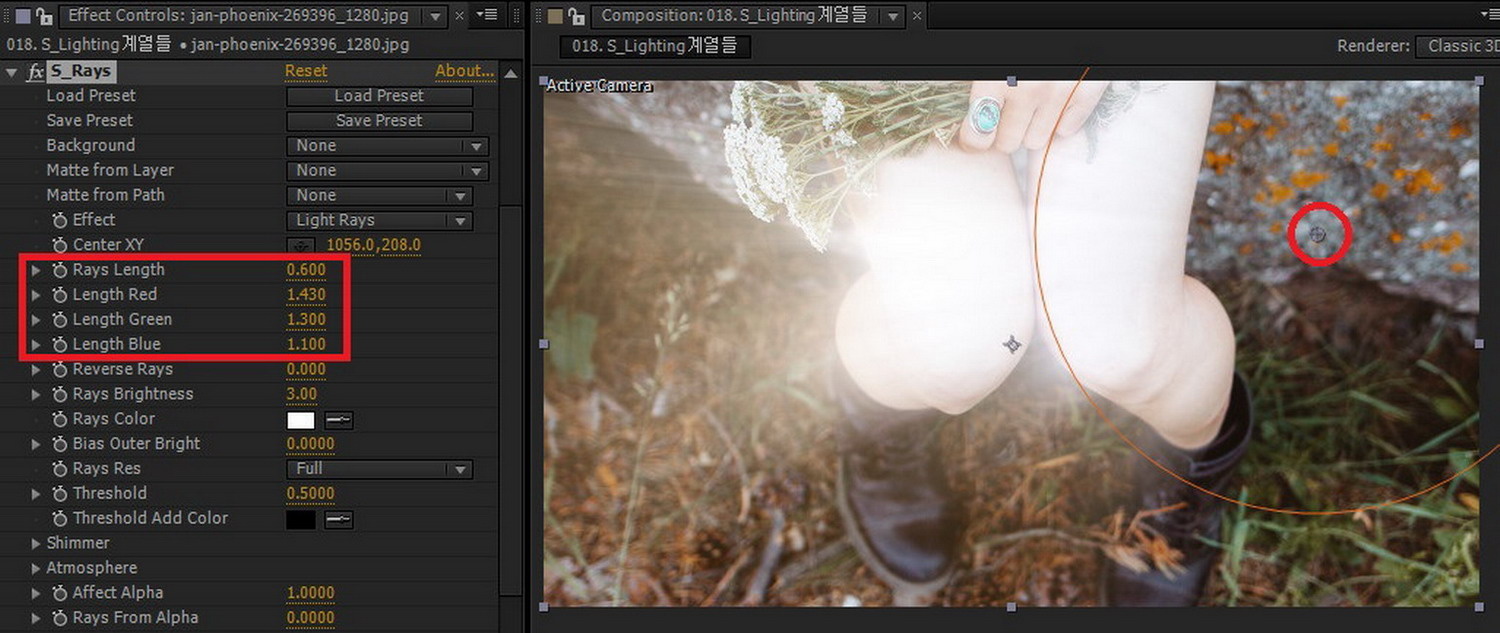Click the fx icon of S_Rays
The height and width of the screenshot is (633, 1500).
(x=35, y=72)
